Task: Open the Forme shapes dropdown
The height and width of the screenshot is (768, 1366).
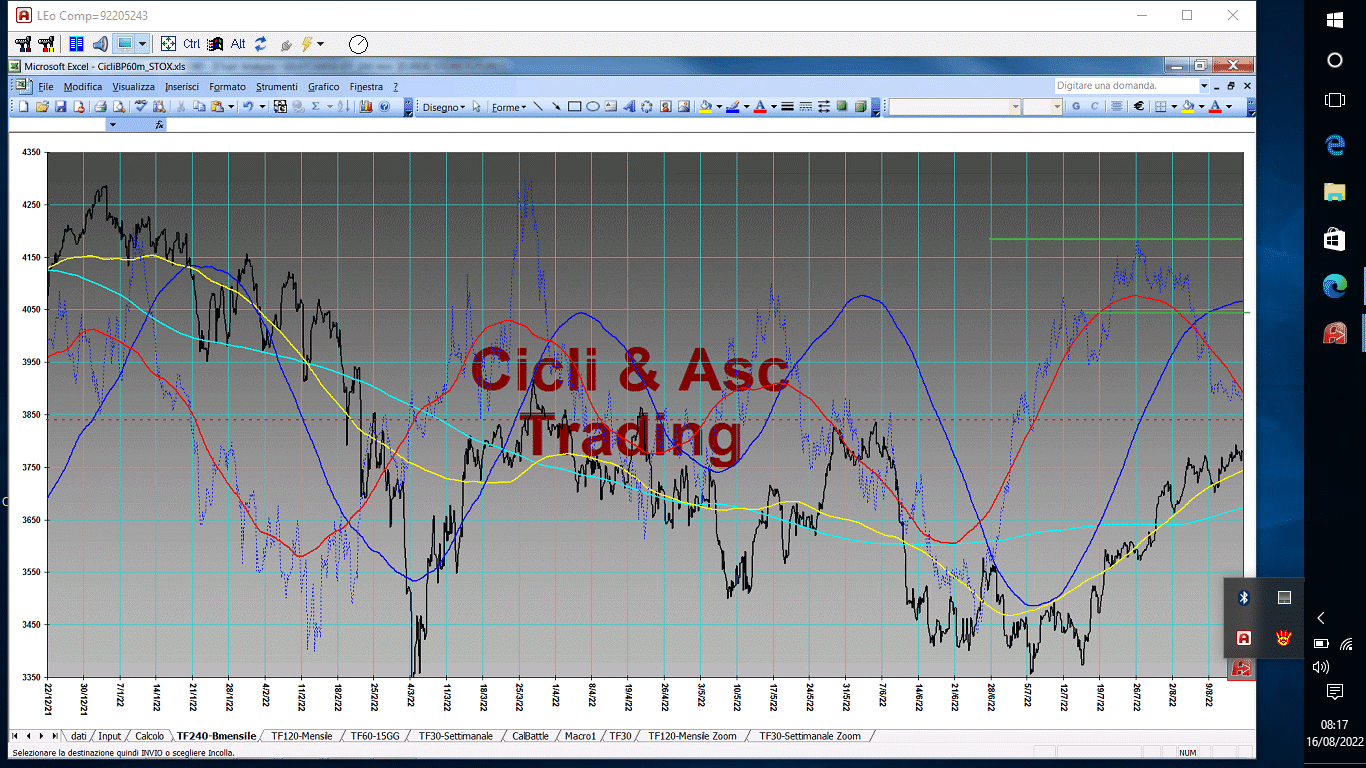Action: click(508, 107)
